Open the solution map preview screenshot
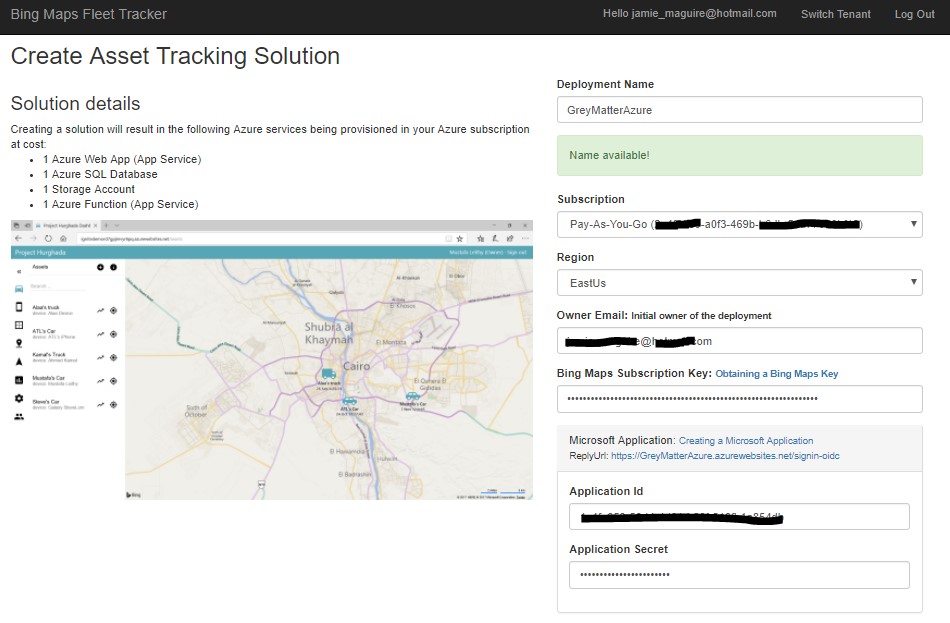 tap(272, 360)
